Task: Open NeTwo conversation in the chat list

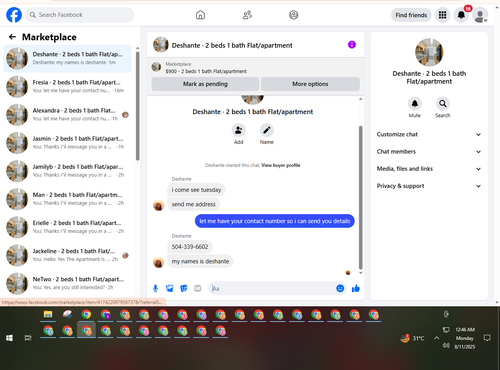Action: point(67,283)
